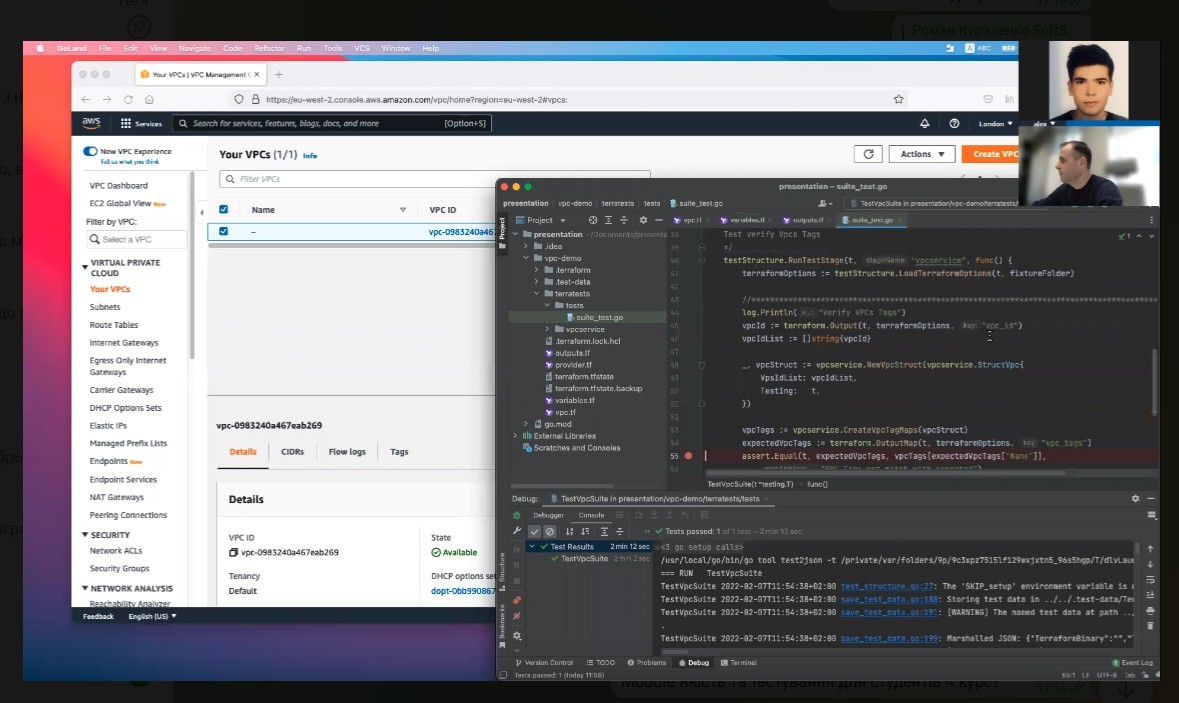Reload the page in the browser toolbar
The width and height of the screenshot is (1179, 703).
[129, 99]
